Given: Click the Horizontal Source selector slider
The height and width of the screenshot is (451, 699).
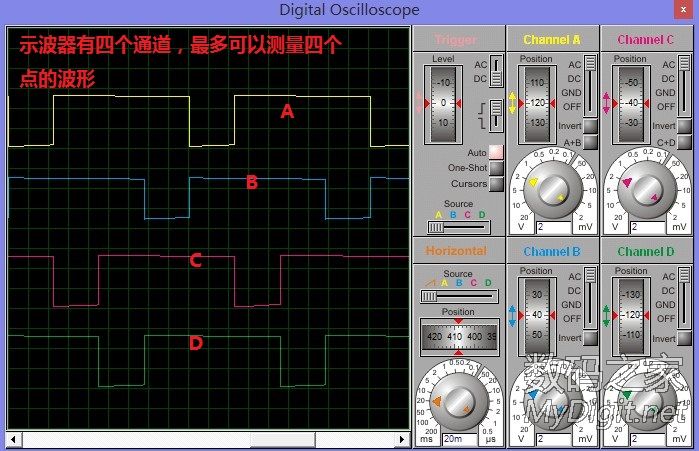Looking at the screenshot, I should [459, 296].
